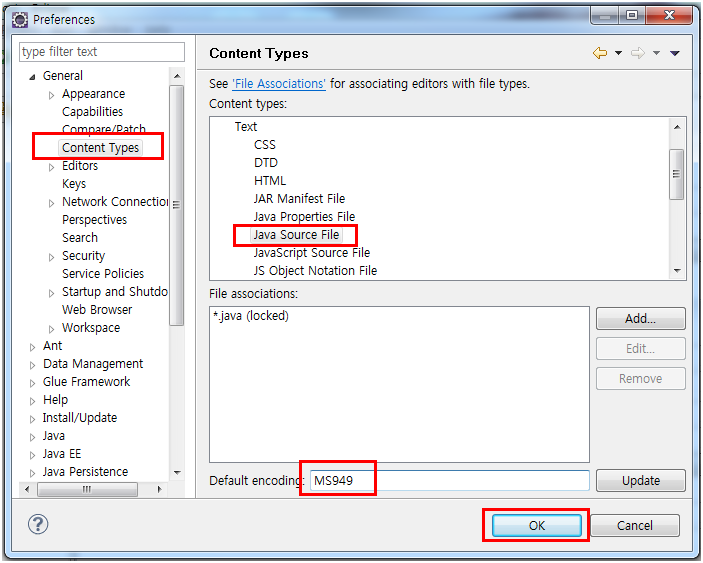Click the help question mark icon
703x563 pixels.
point(38,524)
